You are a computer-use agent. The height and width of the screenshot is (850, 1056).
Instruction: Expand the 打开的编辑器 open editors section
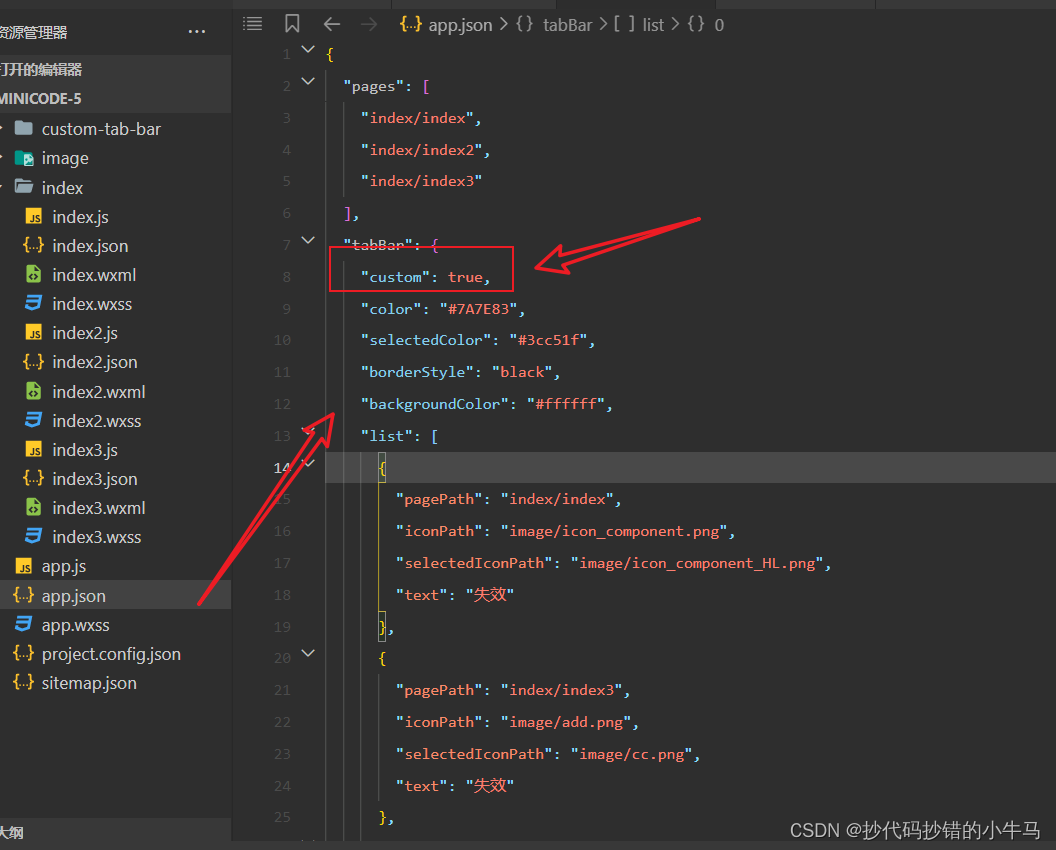pyautogui.click(x=115, y=69)
